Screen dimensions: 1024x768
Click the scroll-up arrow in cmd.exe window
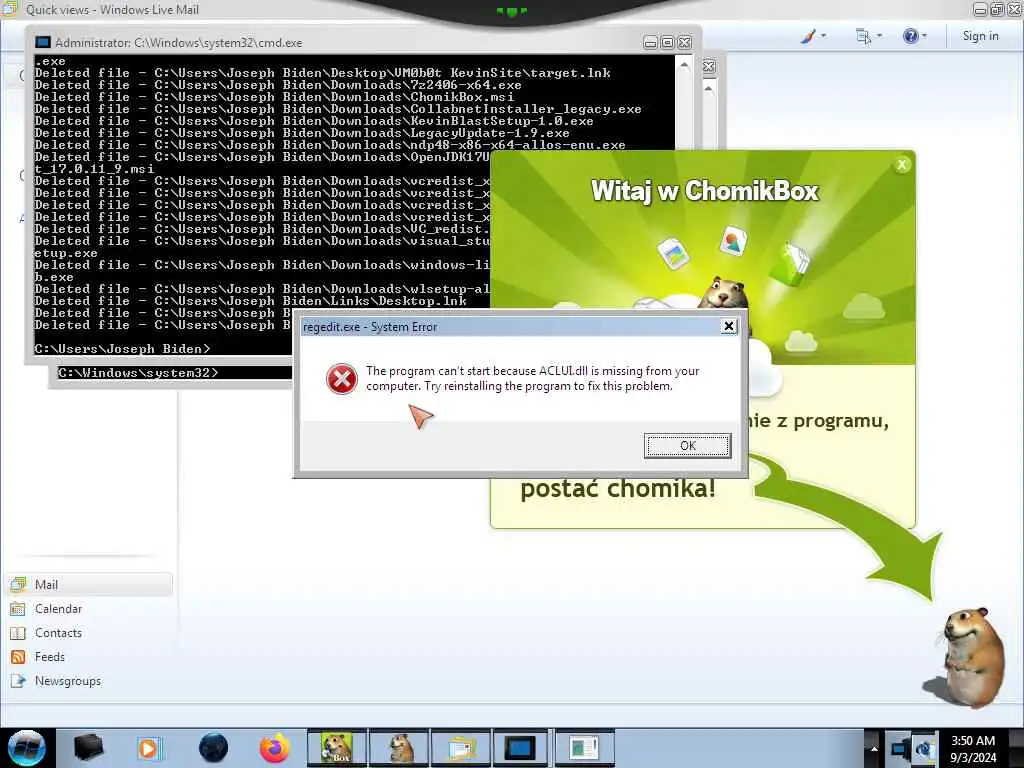coord(684,65)
